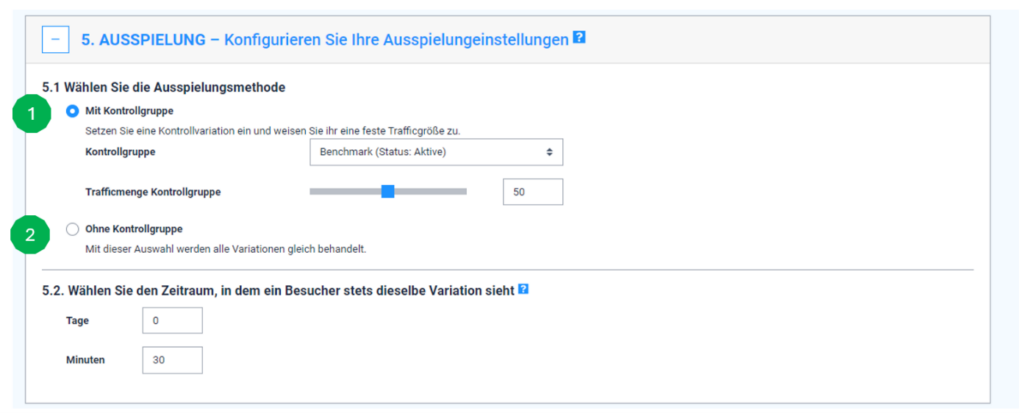1024x413 pixels.
Task: Click the blue Trafficmenge slider handle
Action: (x=388, y=191)
